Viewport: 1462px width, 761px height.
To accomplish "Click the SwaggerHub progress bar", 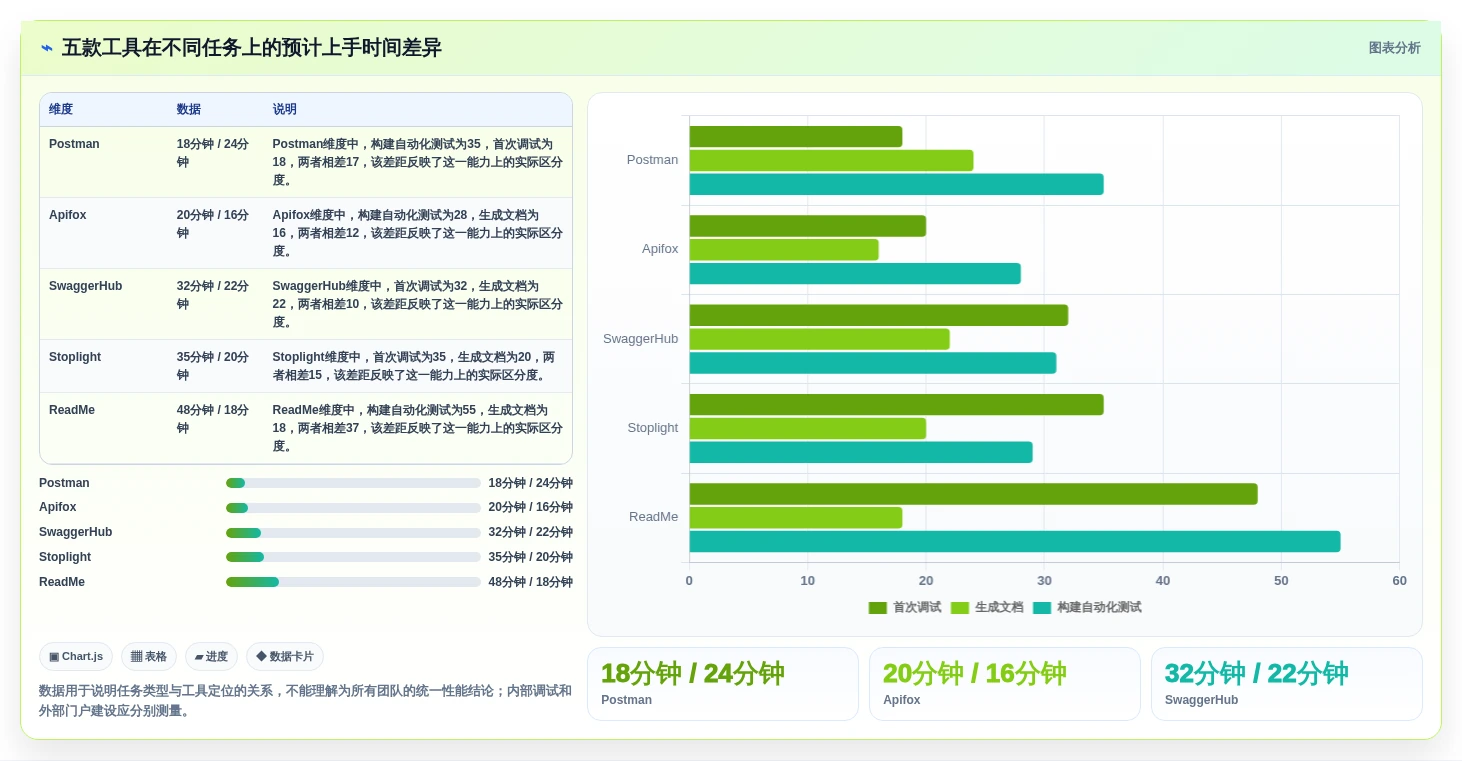I will pos(353,533).
